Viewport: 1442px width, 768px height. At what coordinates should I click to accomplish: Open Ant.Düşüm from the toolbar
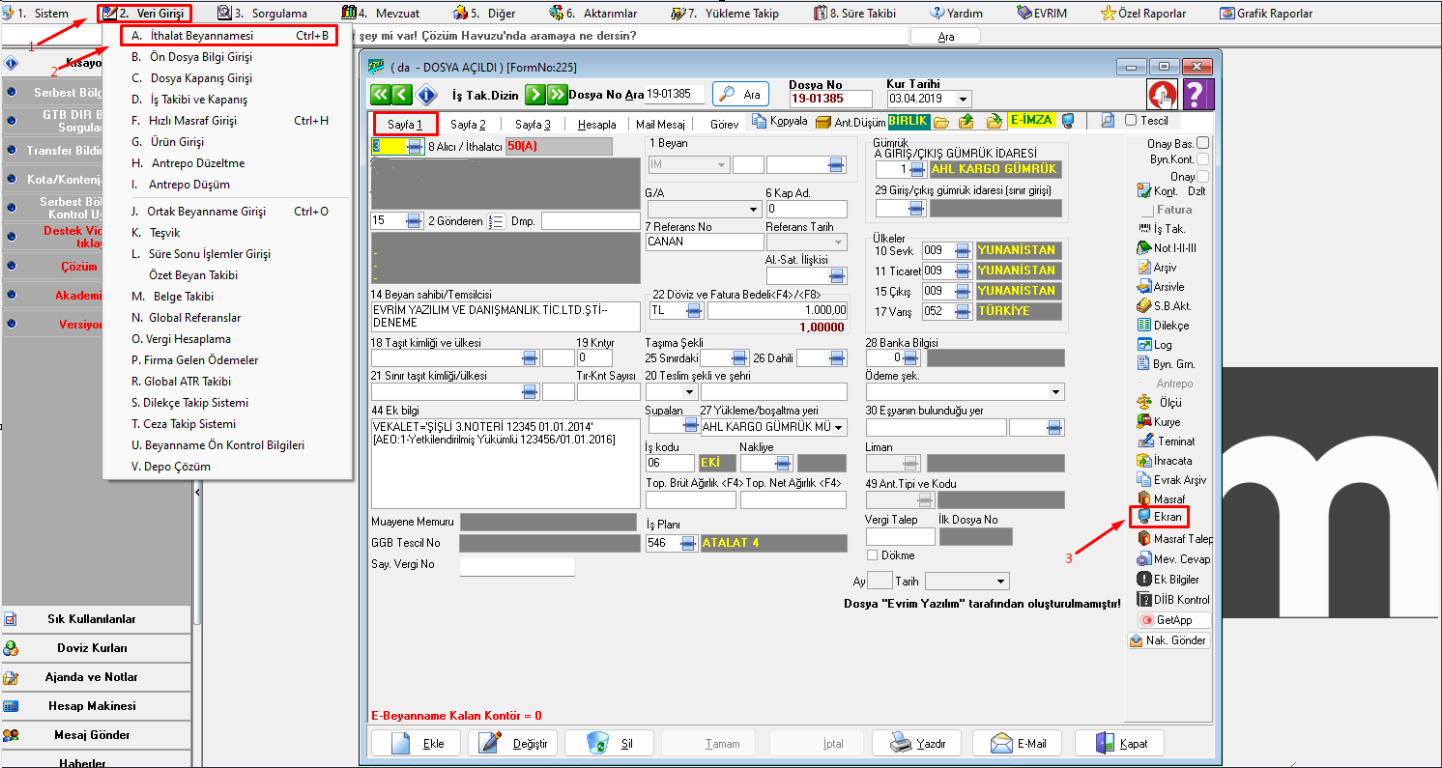(x=849, y=121)
